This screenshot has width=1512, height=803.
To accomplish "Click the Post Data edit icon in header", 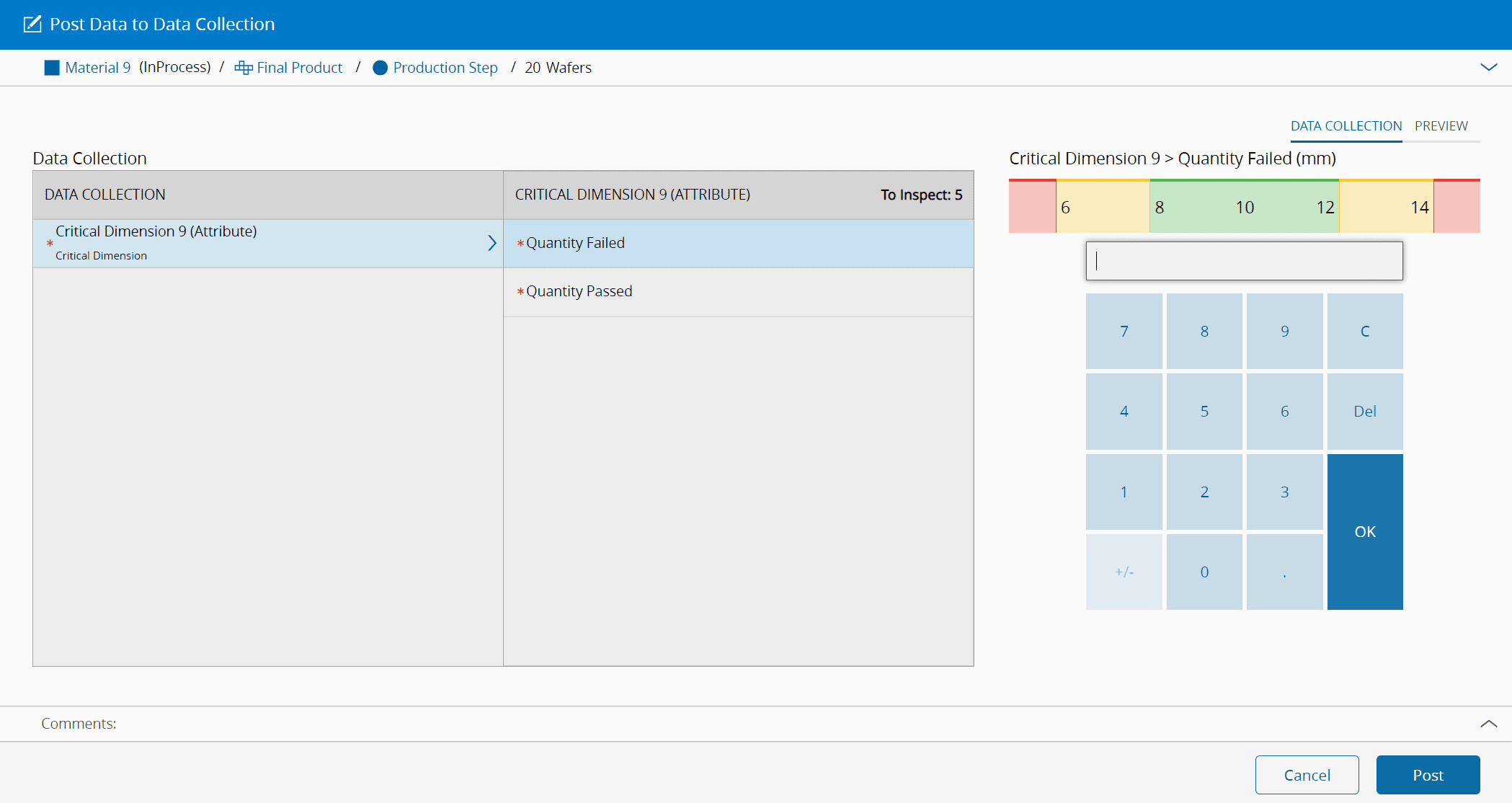I will (32, 25).
